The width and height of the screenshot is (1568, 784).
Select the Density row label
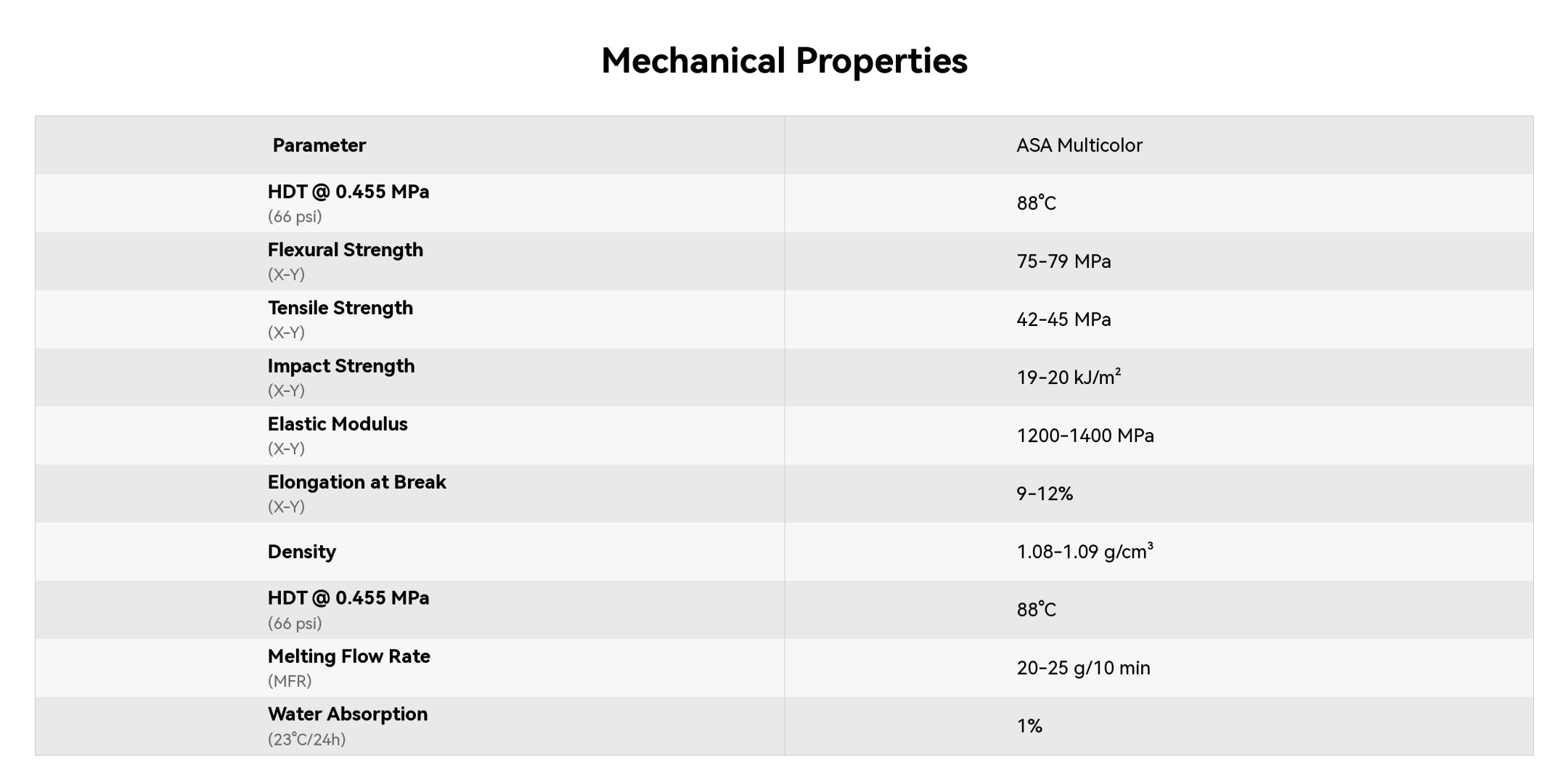[301, 552]
